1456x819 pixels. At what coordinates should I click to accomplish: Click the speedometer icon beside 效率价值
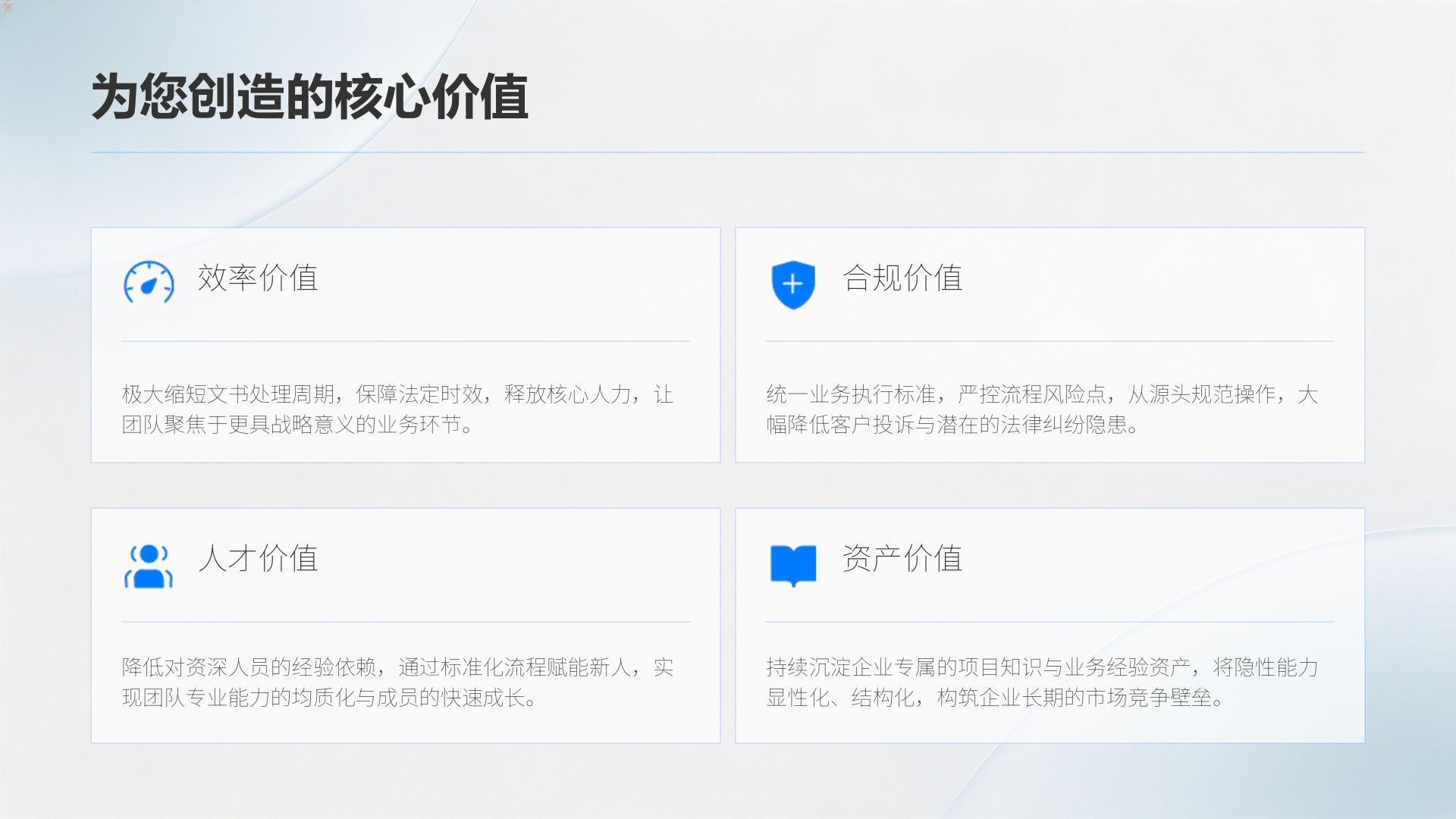[x=149, y=282]
